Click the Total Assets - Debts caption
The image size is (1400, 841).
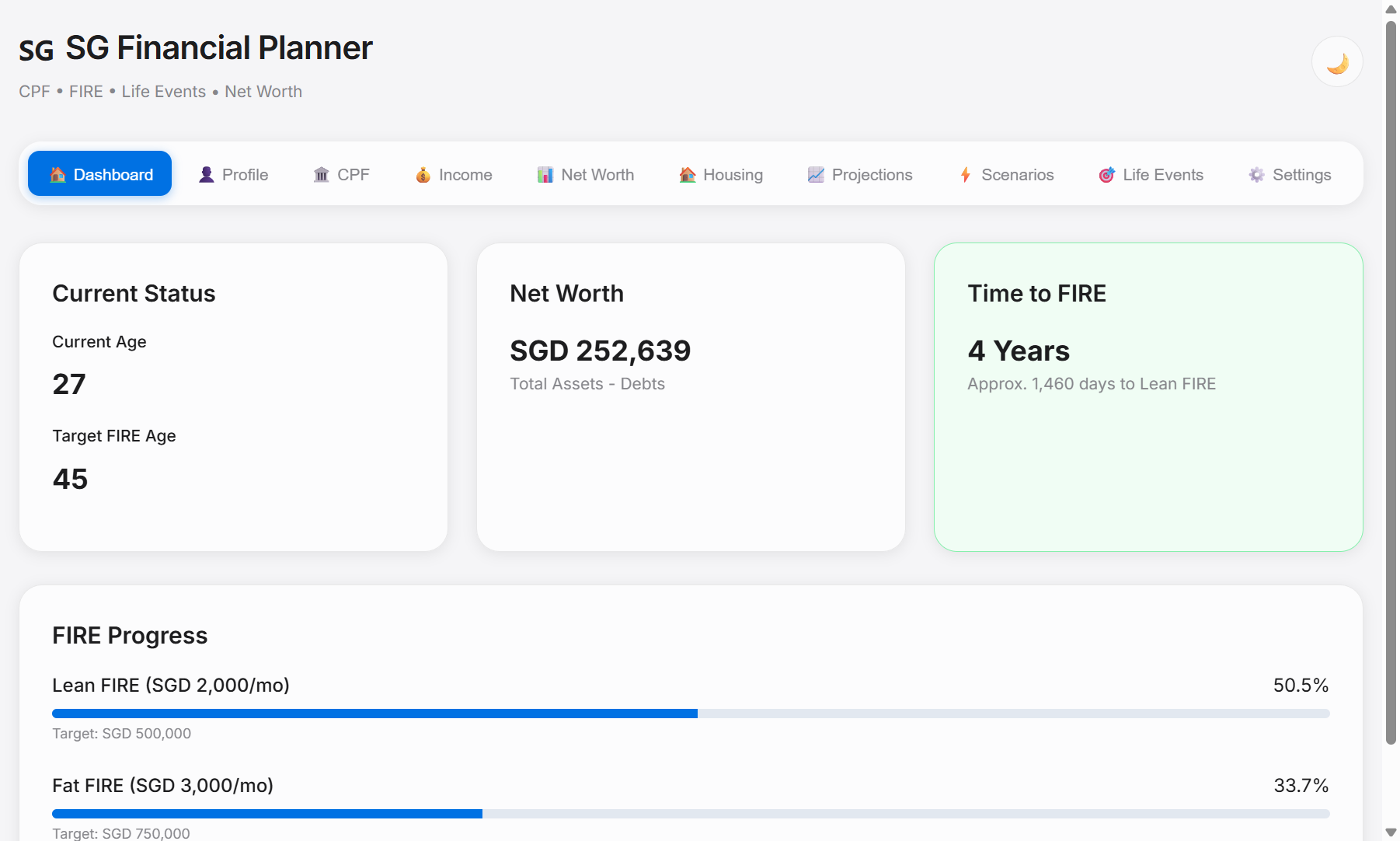click(x=587, y=384)
